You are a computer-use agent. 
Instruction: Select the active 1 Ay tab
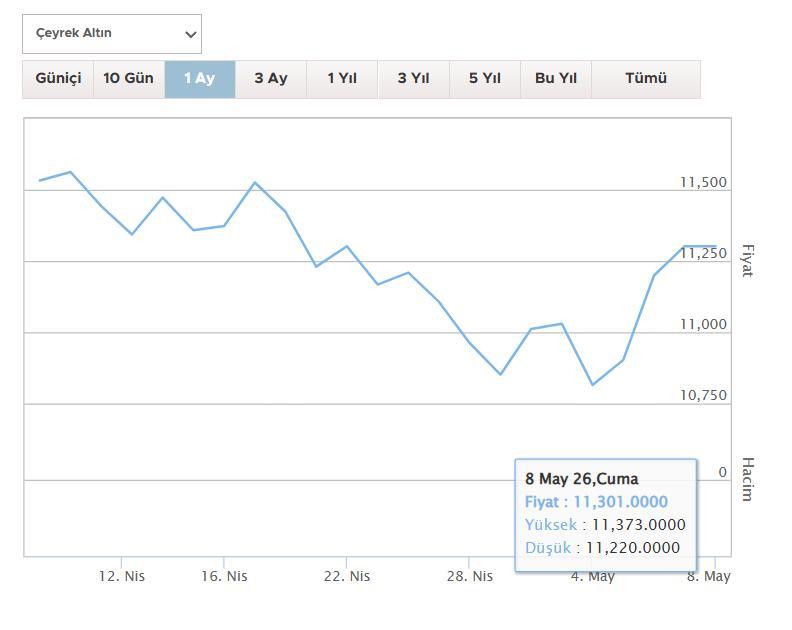[x=200, y=79]
